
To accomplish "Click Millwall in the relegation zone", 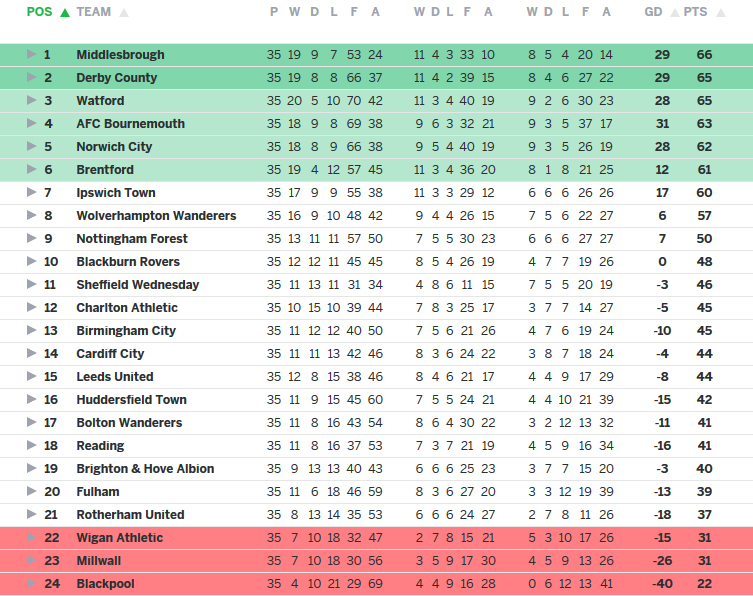I will pos(98,561).
